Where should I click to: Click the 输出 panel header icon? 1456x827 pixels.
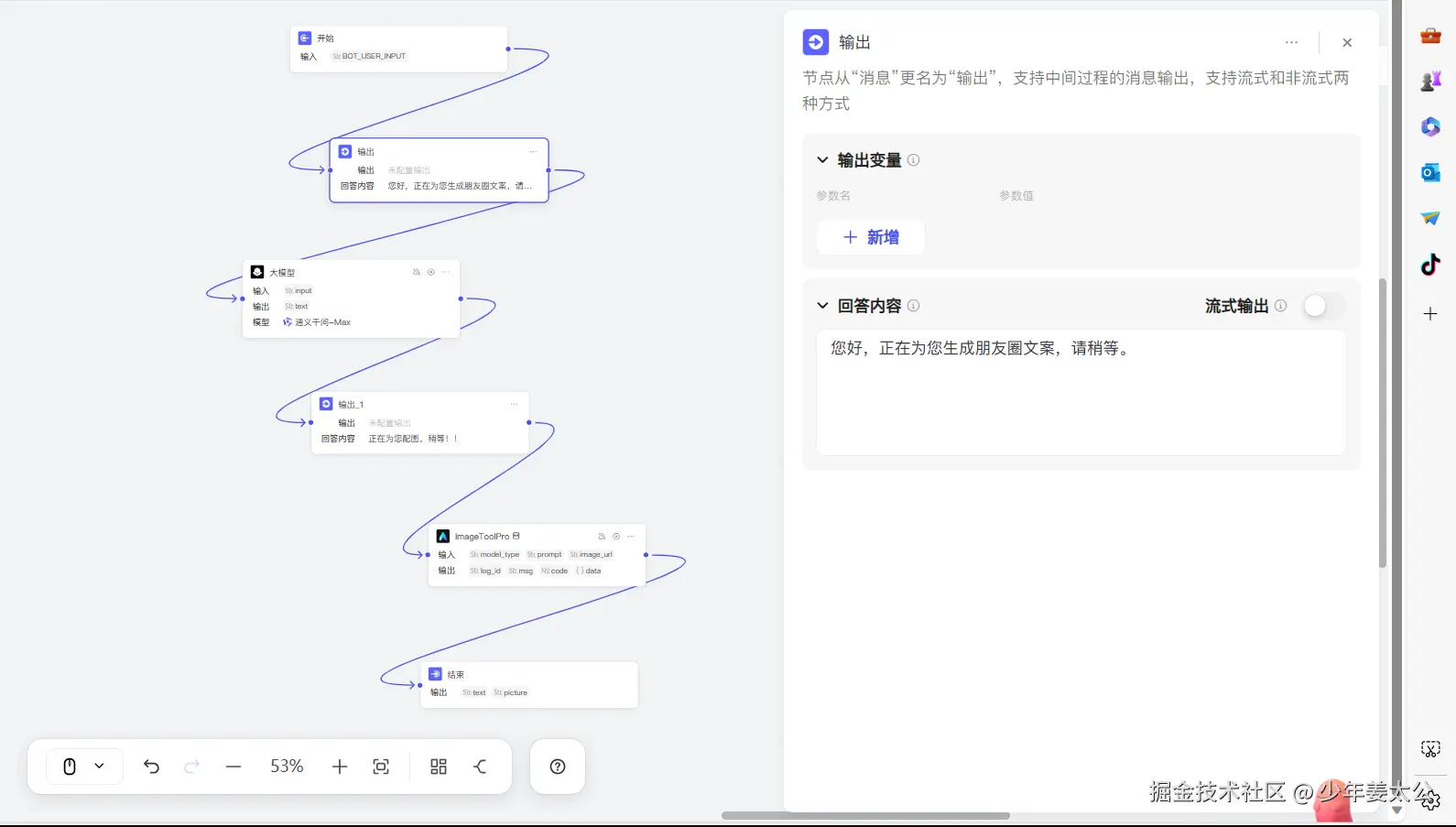[816, 42]
